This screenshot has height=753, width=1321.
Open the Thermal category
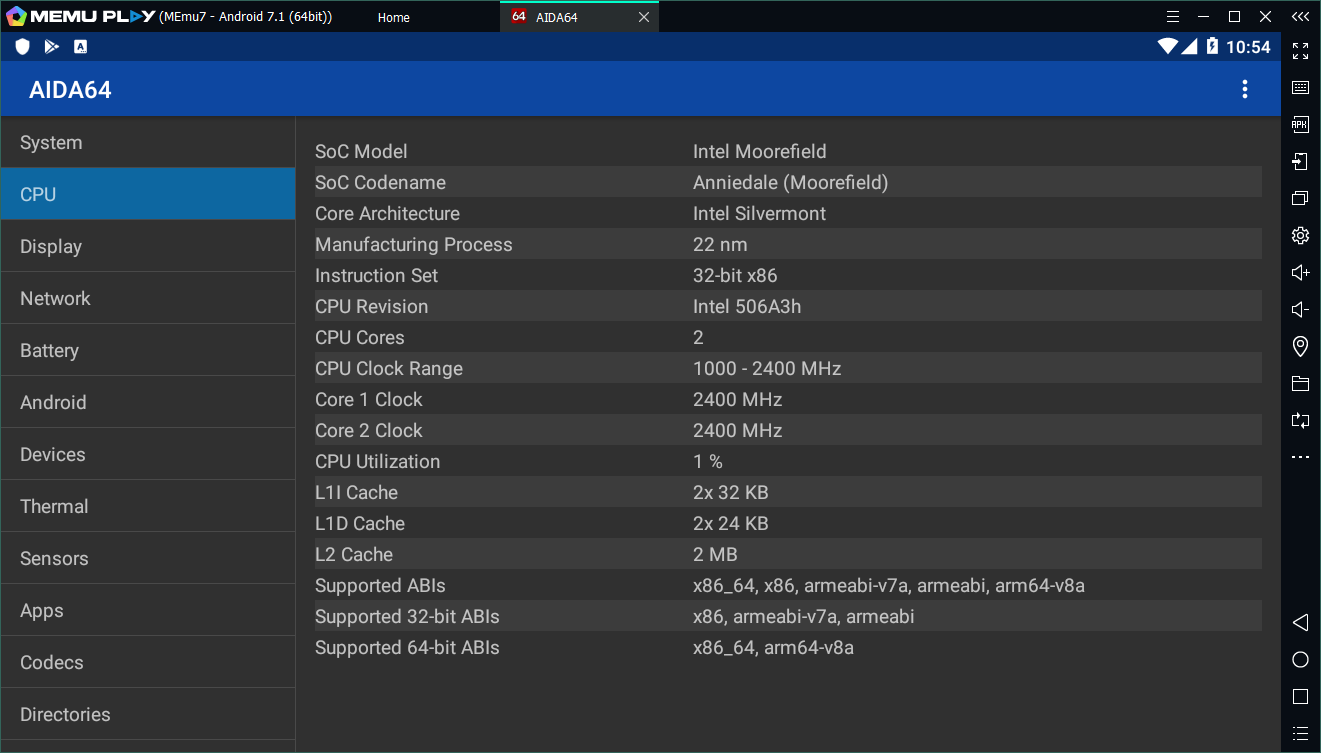coord(148,506)
